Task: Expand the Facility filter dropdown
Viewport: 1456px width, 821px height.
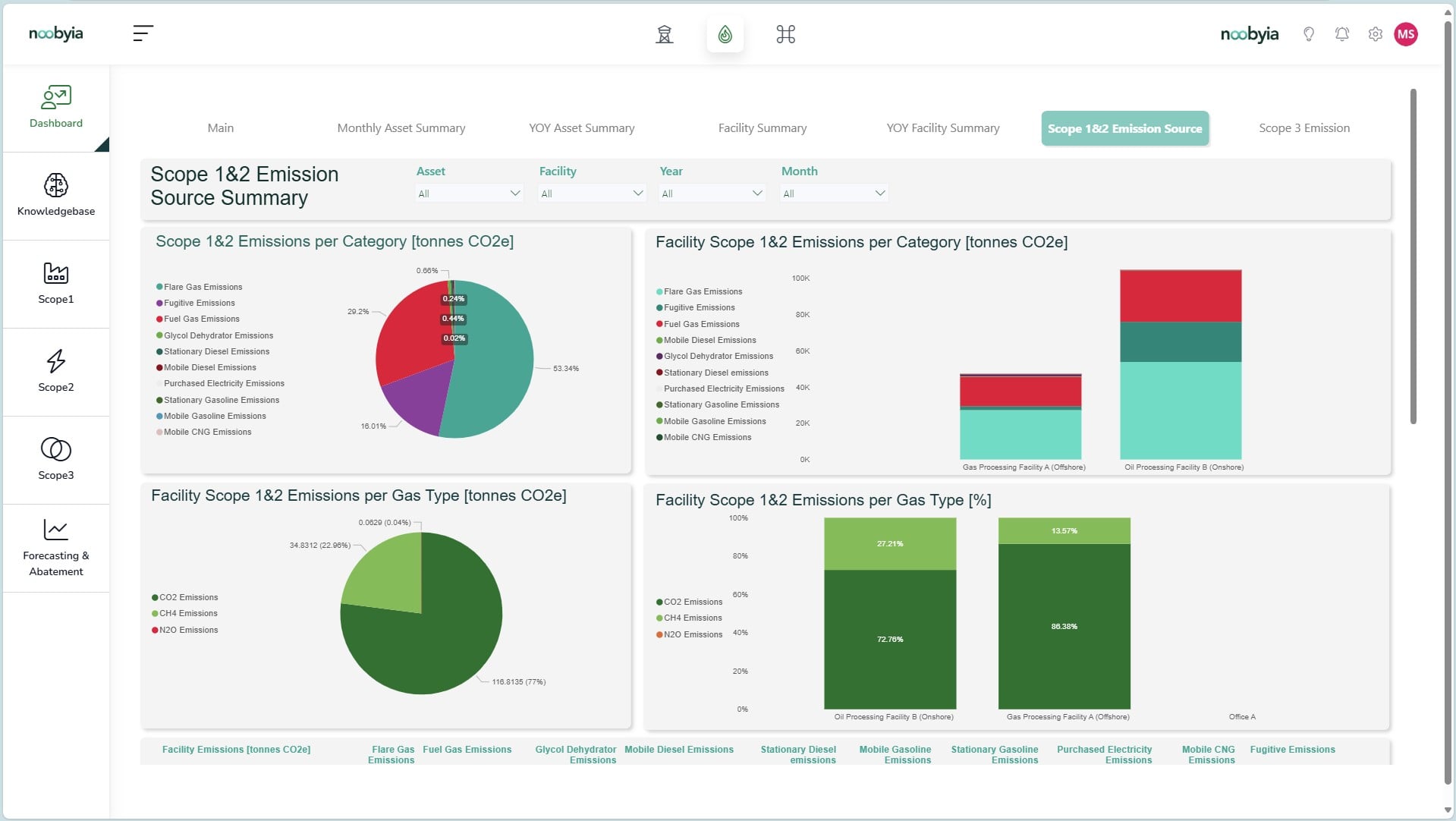Action: [x=592, y=193]
